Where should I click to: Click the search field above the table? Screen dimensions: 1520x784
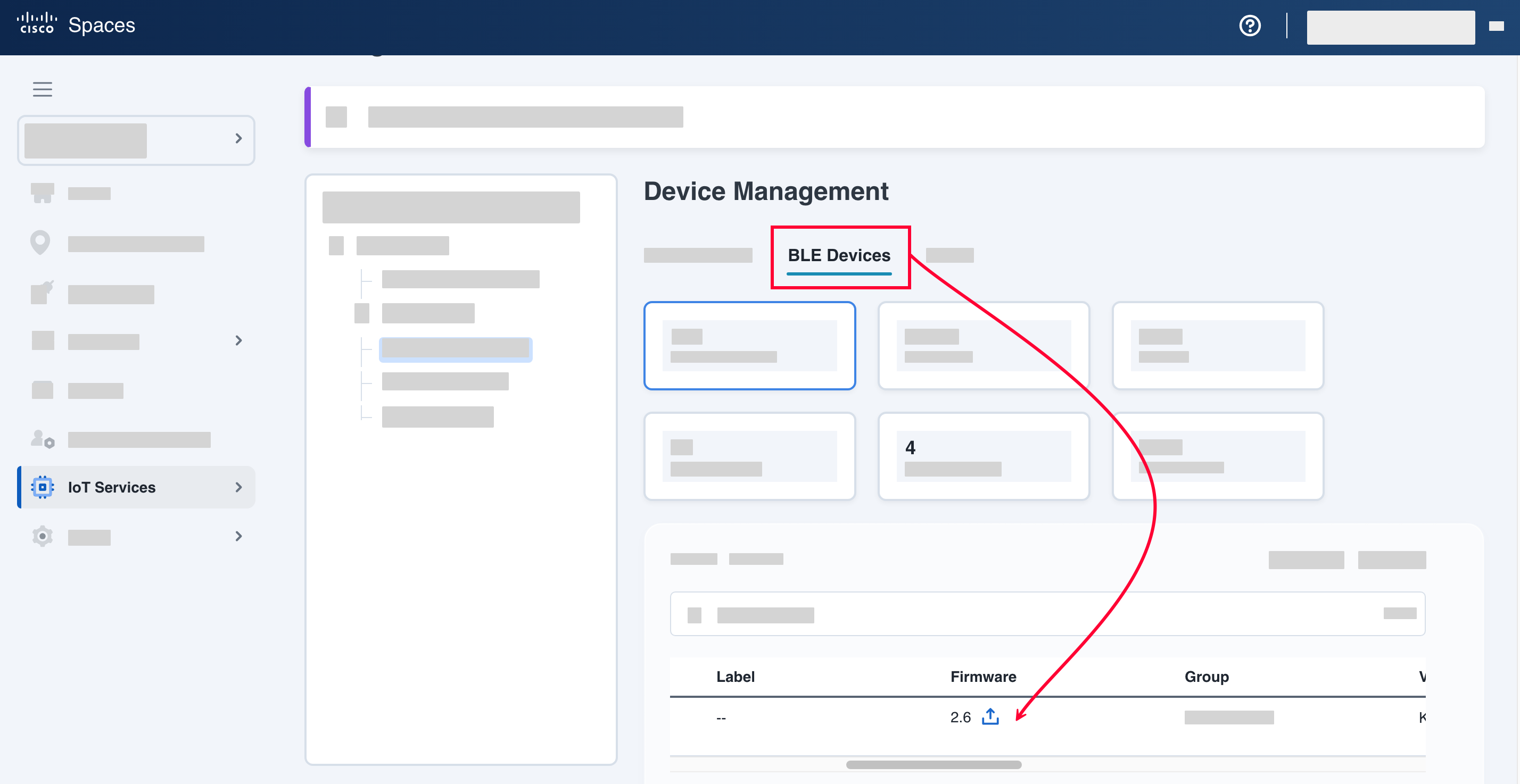coord(1047,613)
